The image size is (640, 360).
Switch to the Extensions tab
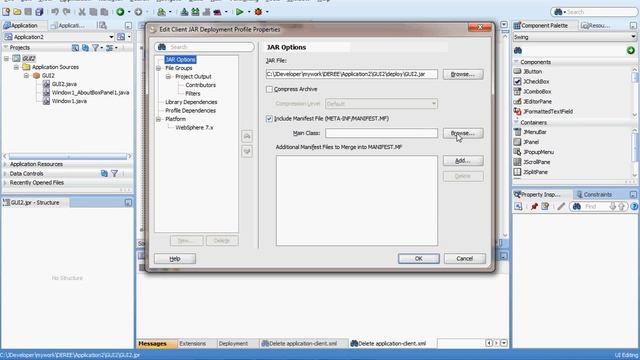click(193, 344)
